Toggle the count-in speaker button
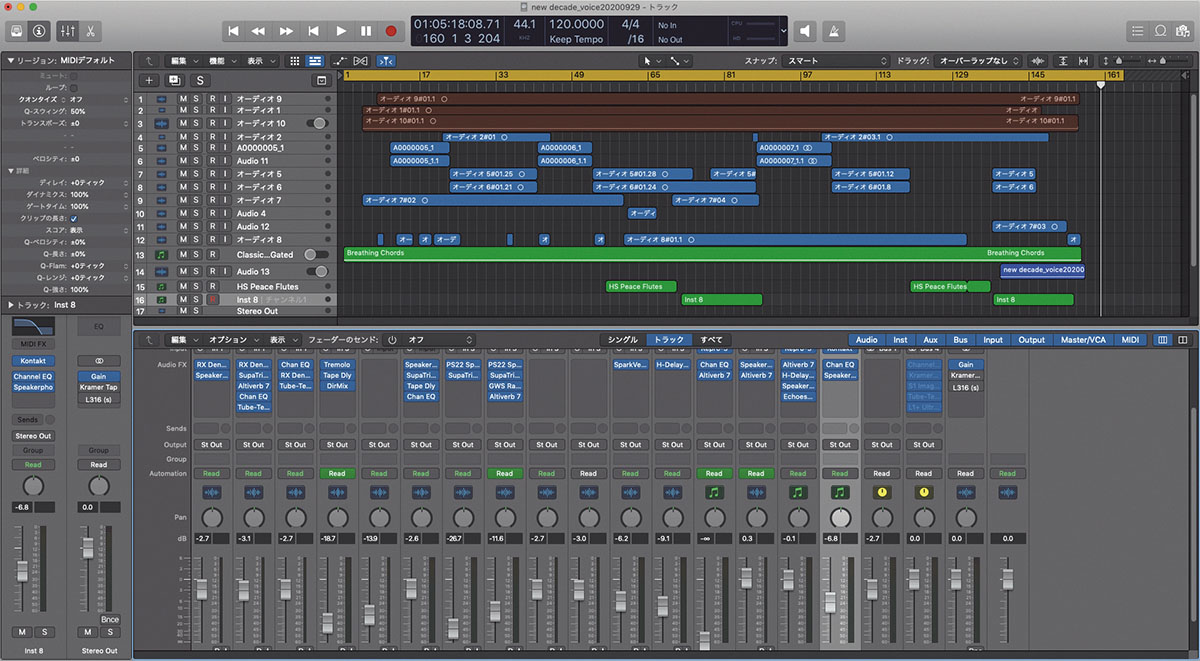 click(806, 31)
